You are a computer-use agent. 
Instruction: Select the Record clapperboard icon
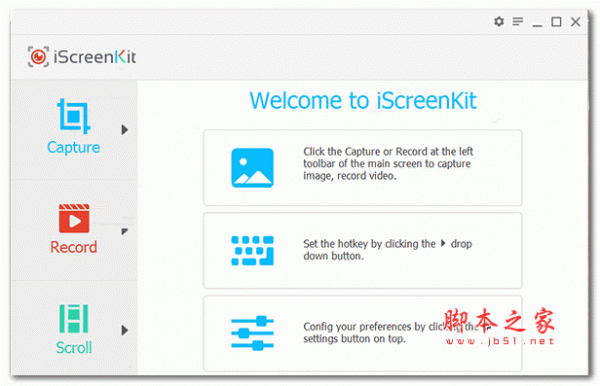coord(74,218)
